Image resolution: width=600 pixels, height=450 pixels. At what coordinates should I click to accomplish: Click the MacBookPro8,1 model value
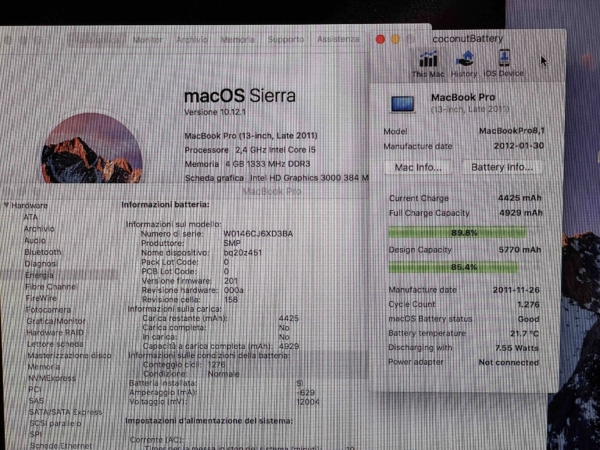point(512,131)
